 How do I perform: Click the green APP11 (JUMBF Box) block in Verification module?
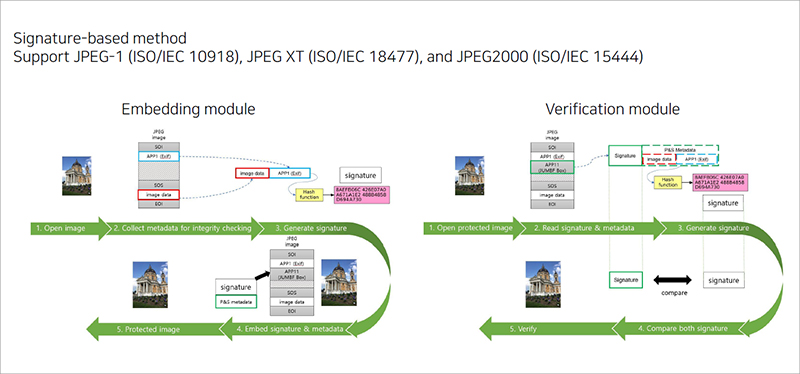click(552, 167)
